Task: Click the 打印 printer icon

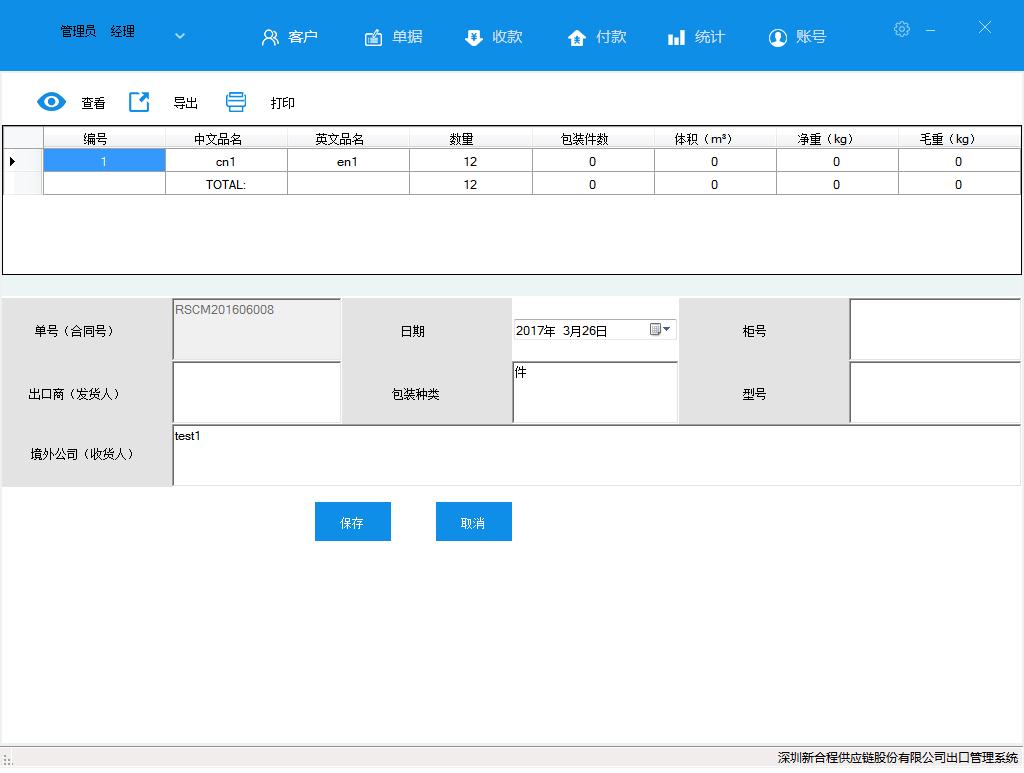Action: point(236,102)
